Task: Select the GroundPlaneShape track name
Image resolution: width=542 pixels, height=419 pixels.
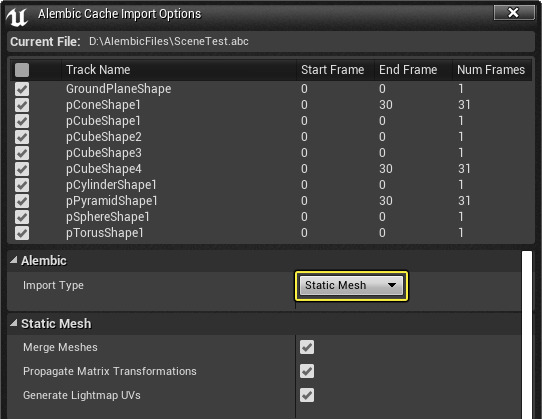Action: tap(119, 89)
